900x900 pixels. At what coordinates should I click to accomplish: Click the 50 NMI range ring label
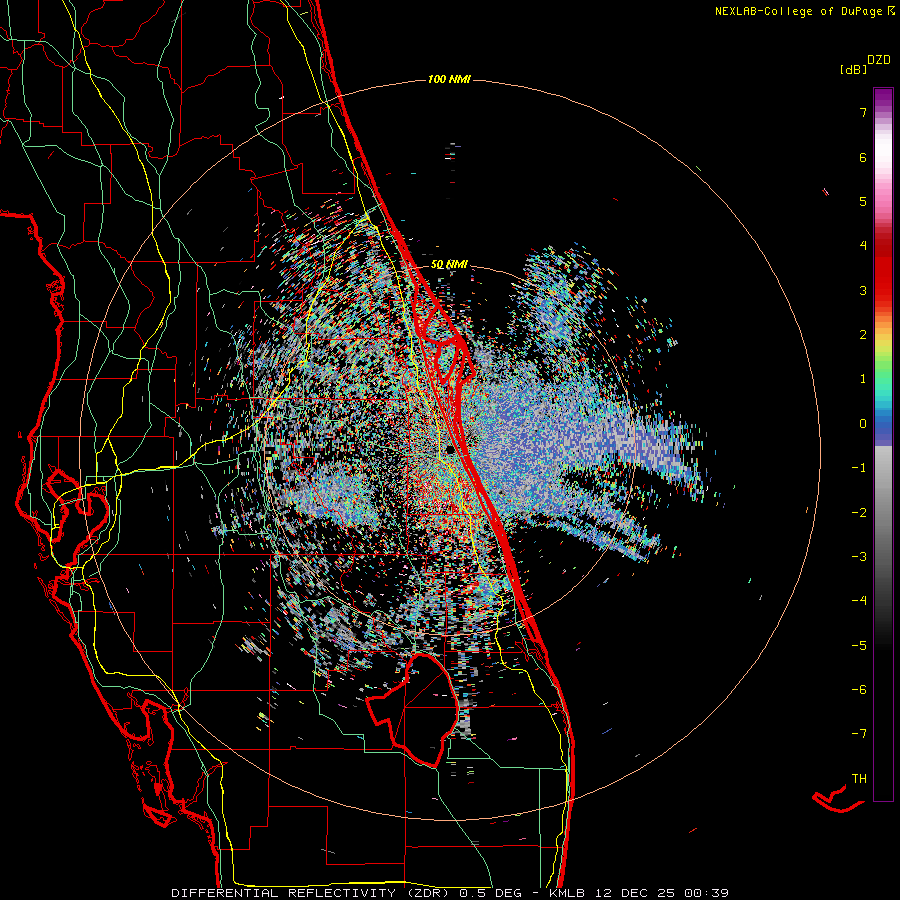[449, 265]
